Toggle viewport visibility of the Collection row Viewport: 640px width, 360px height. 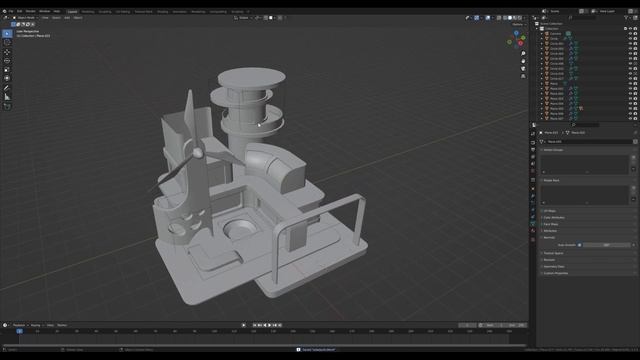[630, 29]
